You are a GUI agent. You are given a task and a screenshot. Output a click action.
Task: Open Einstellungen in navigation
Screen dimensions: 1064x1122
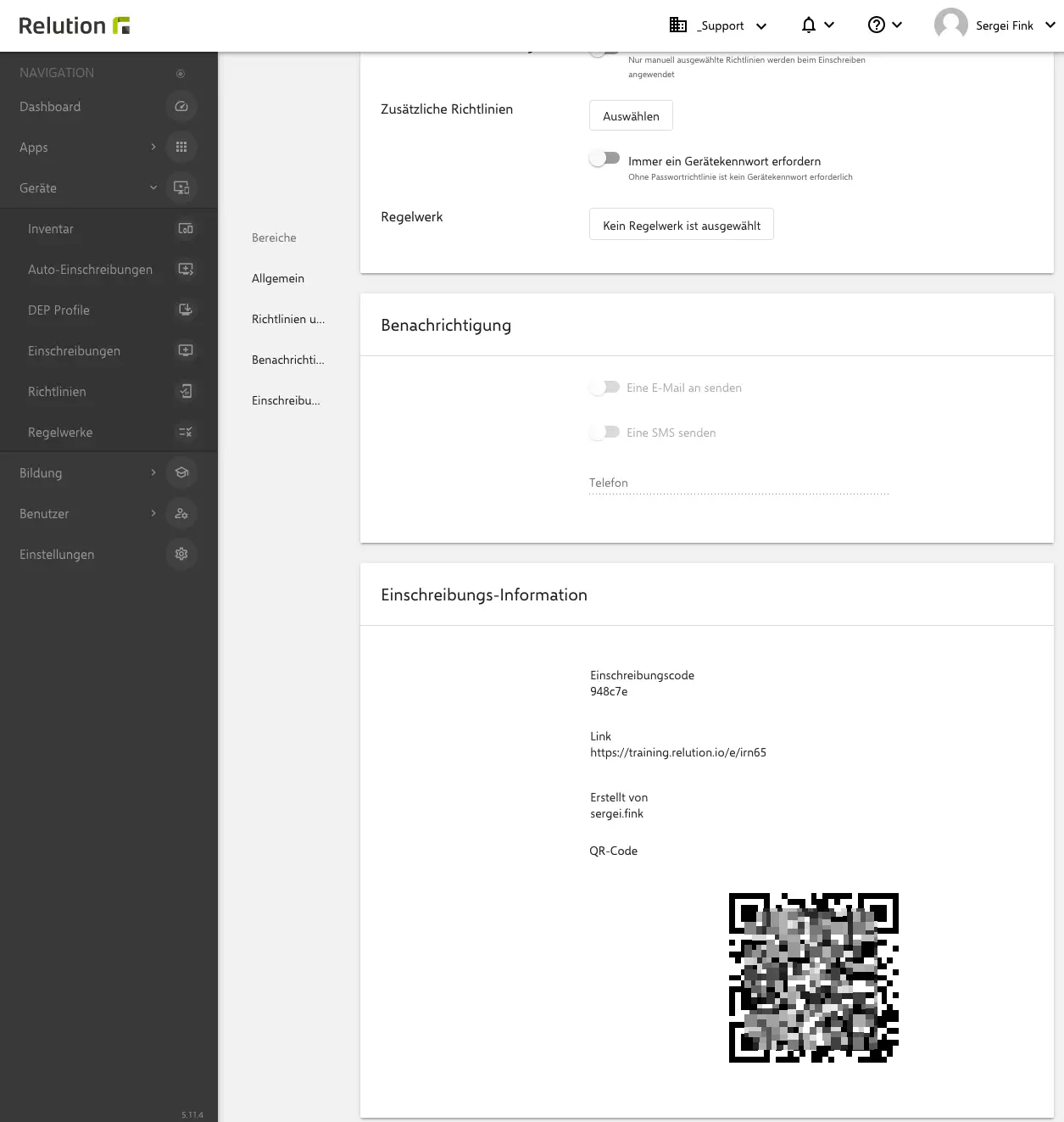click(57, 555)
